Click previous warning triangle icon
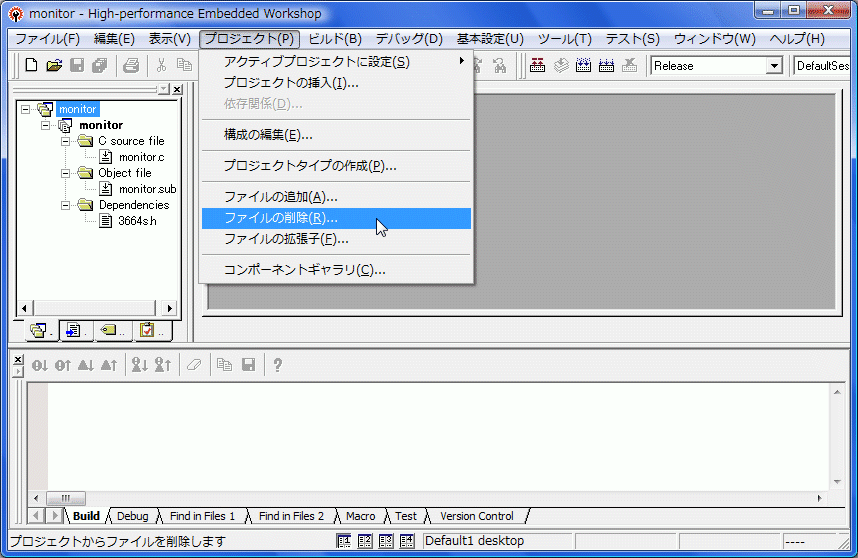This screenshot has width=858, height=558. [x=109, y=365]
